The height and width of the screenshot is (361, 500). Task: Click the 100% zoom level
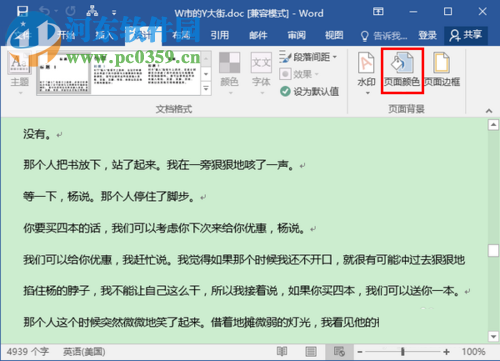473,352
